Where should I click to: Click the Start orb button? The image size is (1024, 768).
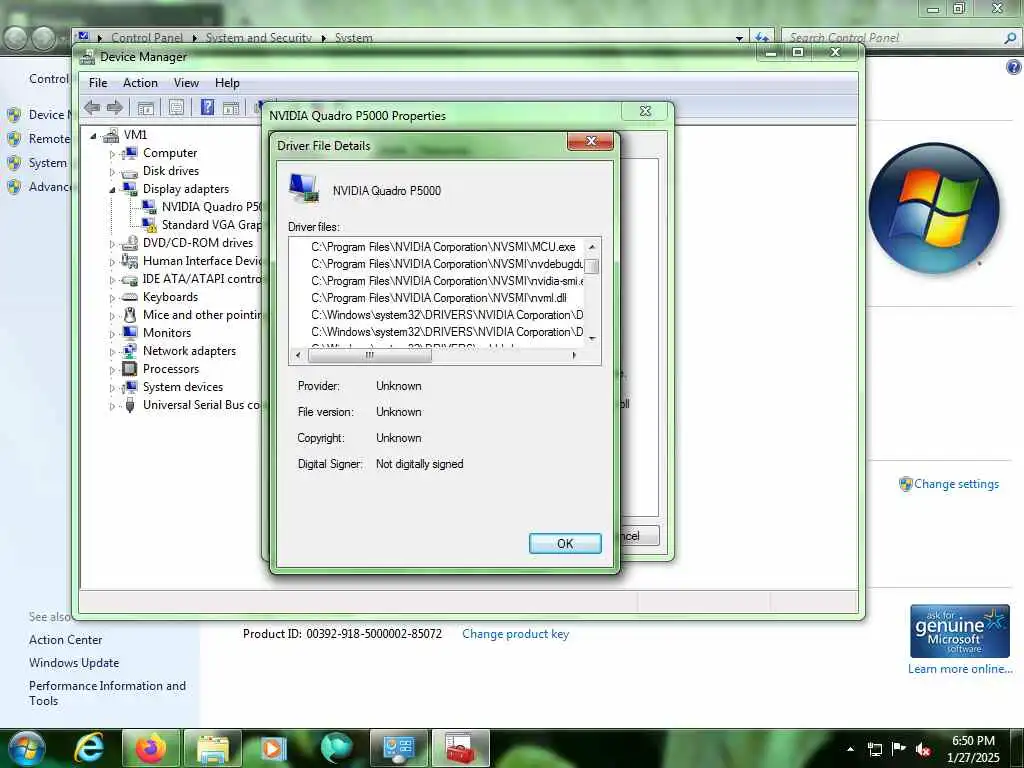point(25,748)
